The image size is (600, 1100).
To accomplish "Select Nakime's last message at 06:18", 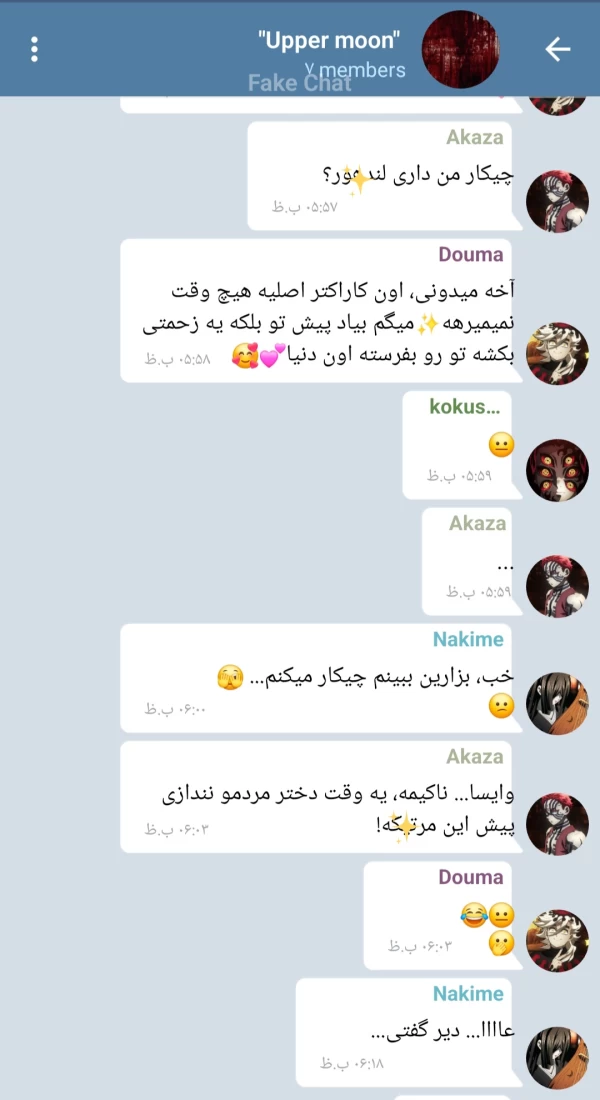I will click(408, 1032).
